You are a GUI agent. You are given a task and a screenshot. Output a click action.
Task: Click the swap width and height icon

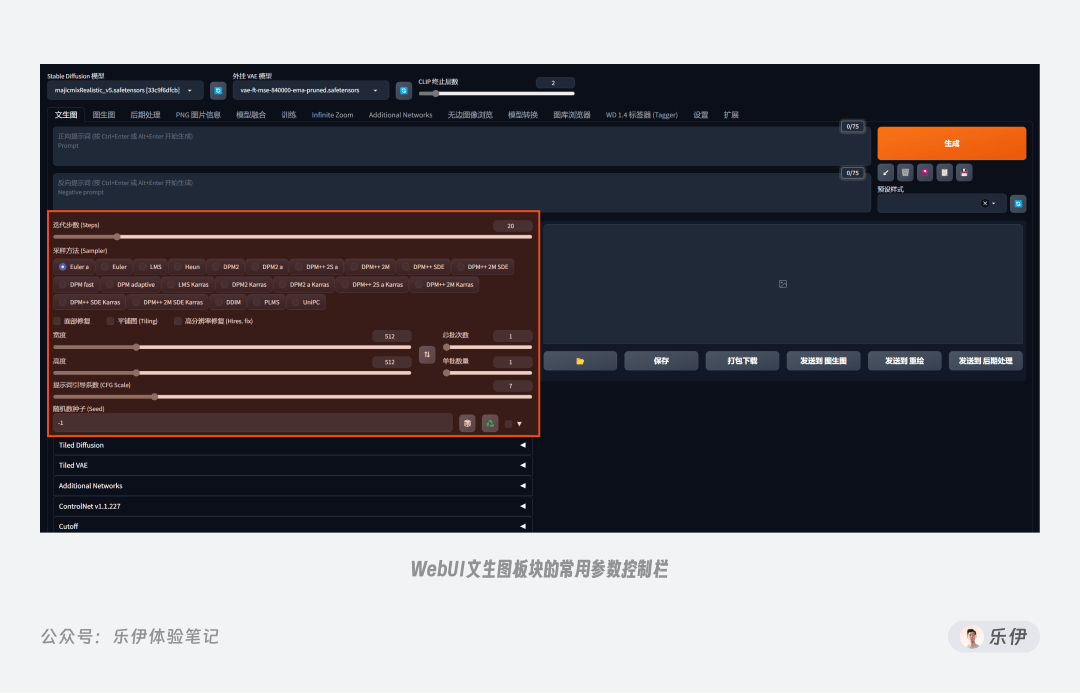click(427, 354)
